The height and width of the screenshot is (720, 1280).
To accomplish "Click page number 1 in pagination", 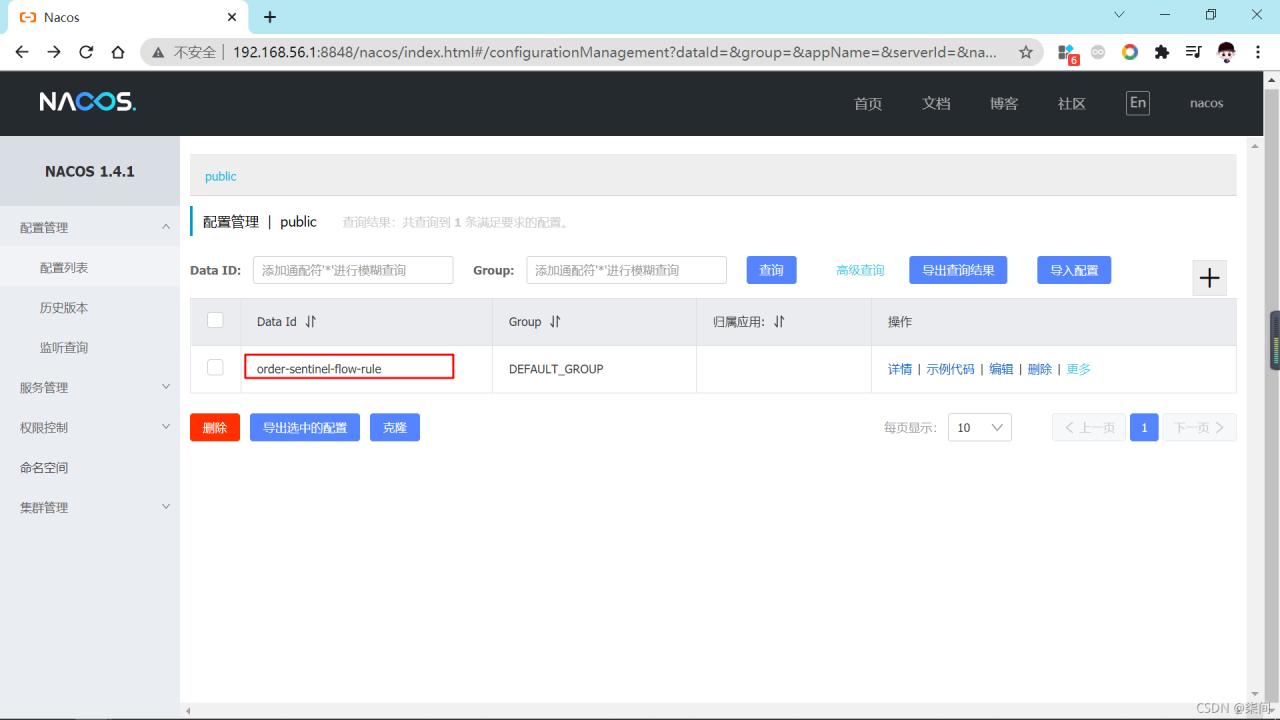I will click(1144, 427).
